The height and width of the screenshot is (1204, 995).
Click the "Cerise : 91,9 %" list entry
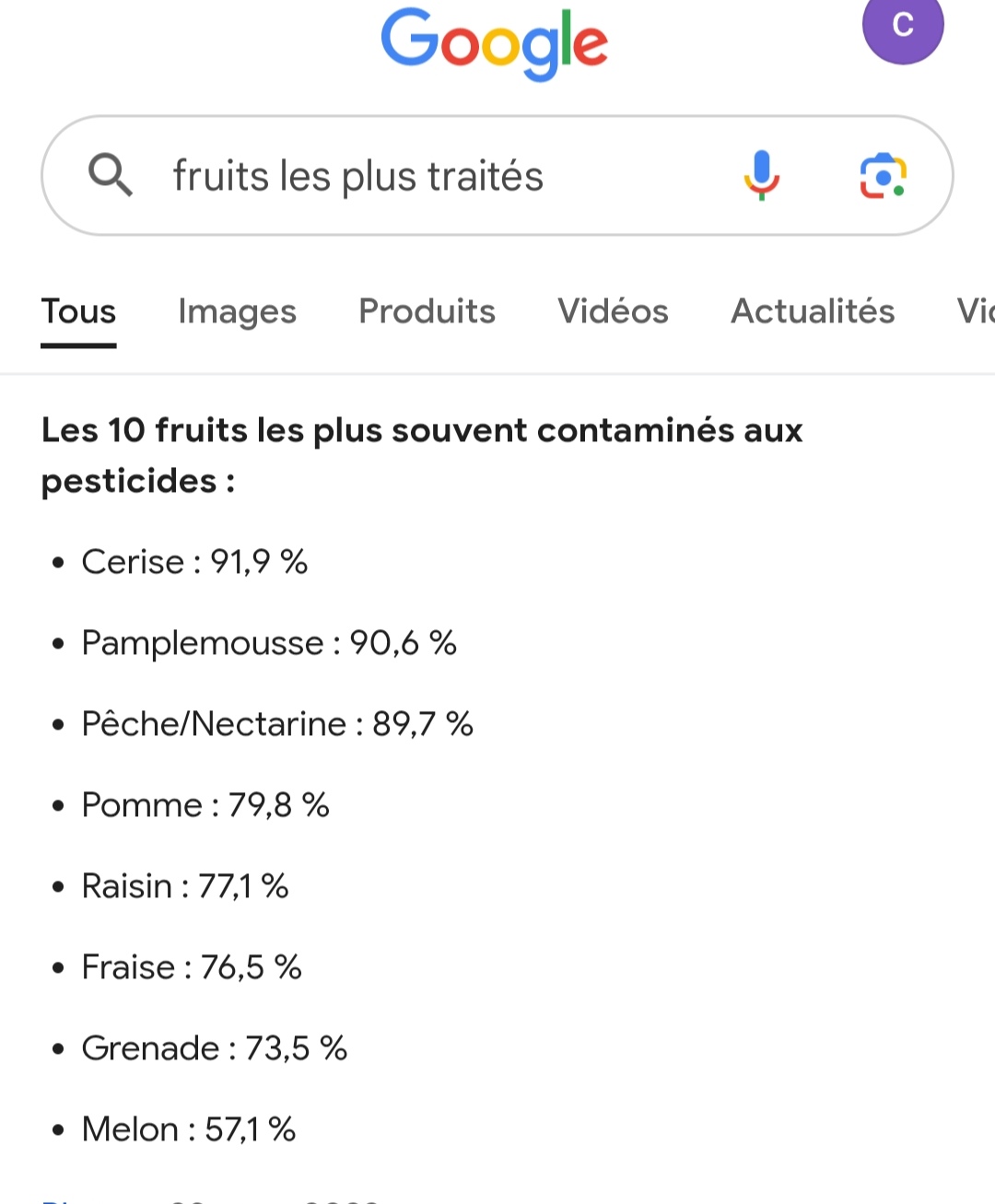coord(194,562)
